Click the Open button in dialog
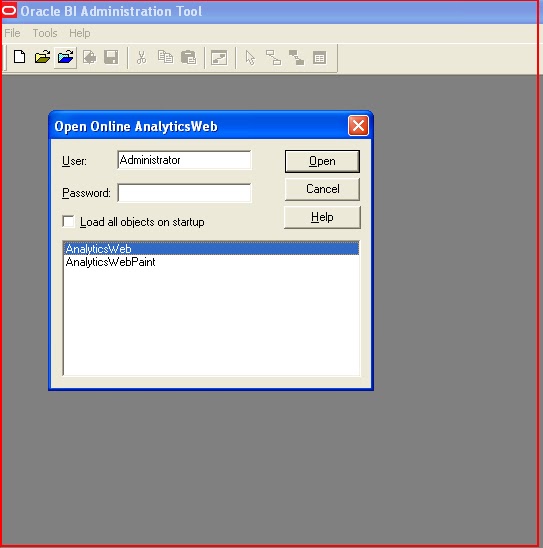 [x=322, y=161]
